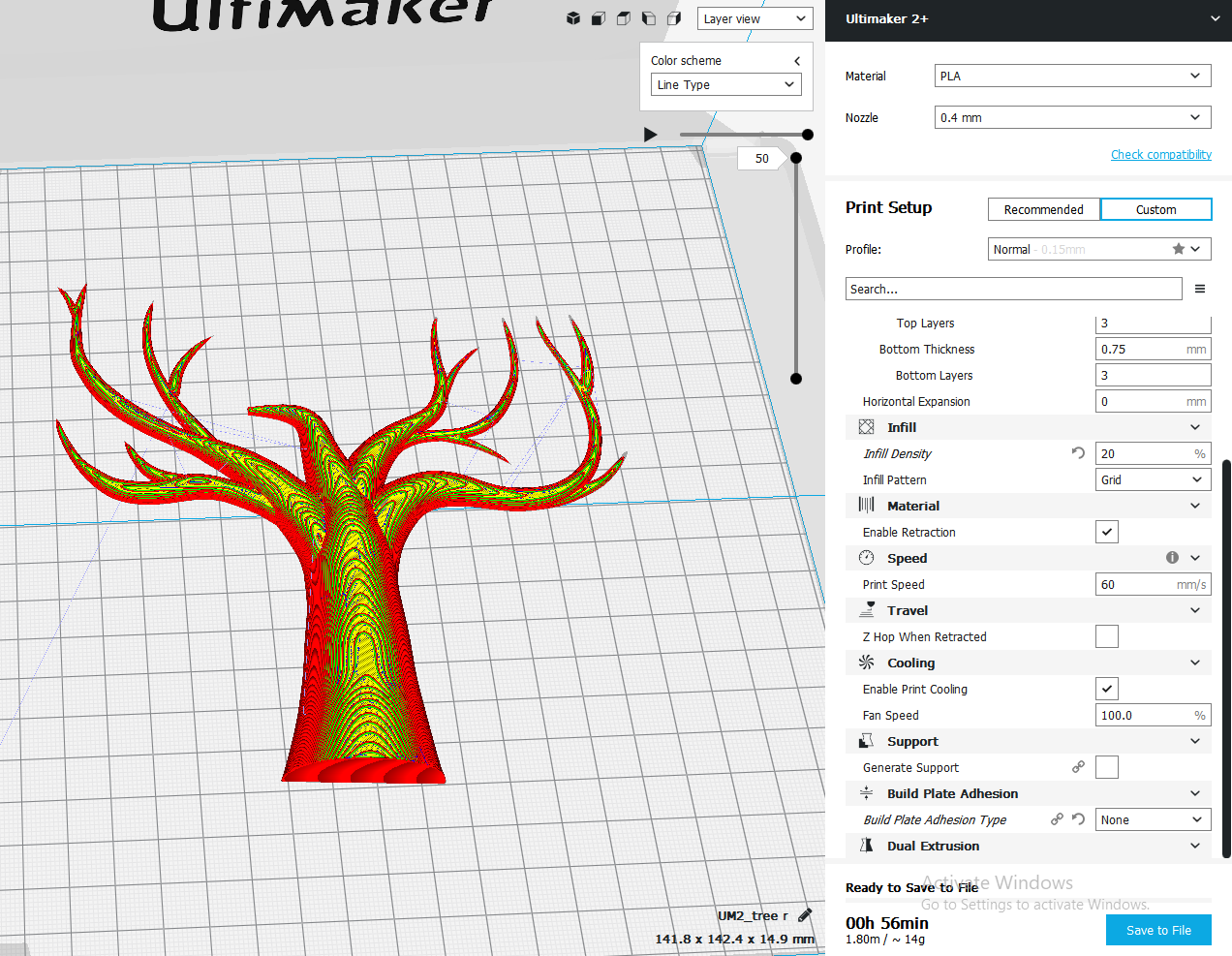1232x956 pixels.
Task: Edit the job name with pencil icon
Action: pos(804,914)
